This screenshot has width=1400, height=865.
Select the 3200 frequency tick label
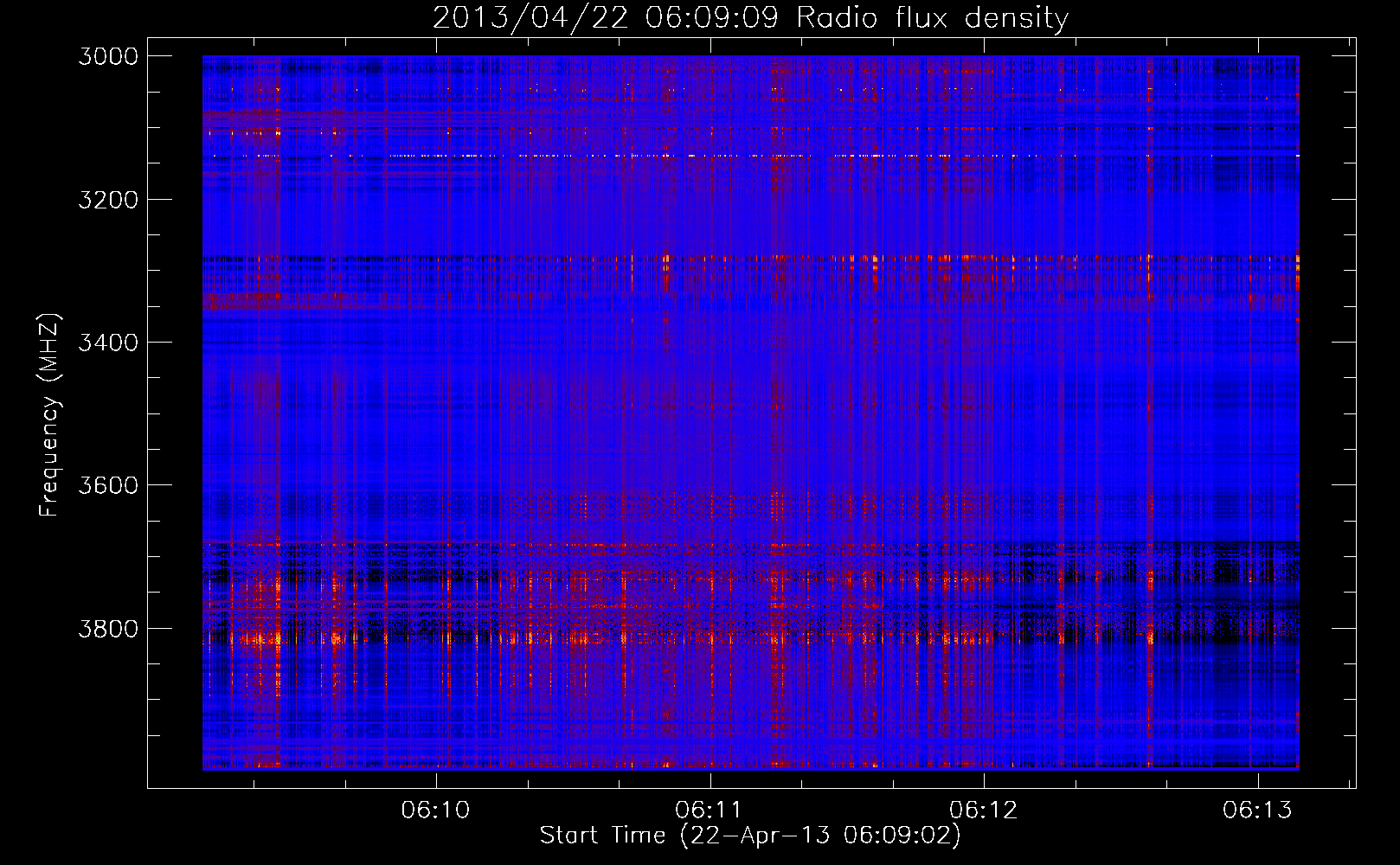107,200
